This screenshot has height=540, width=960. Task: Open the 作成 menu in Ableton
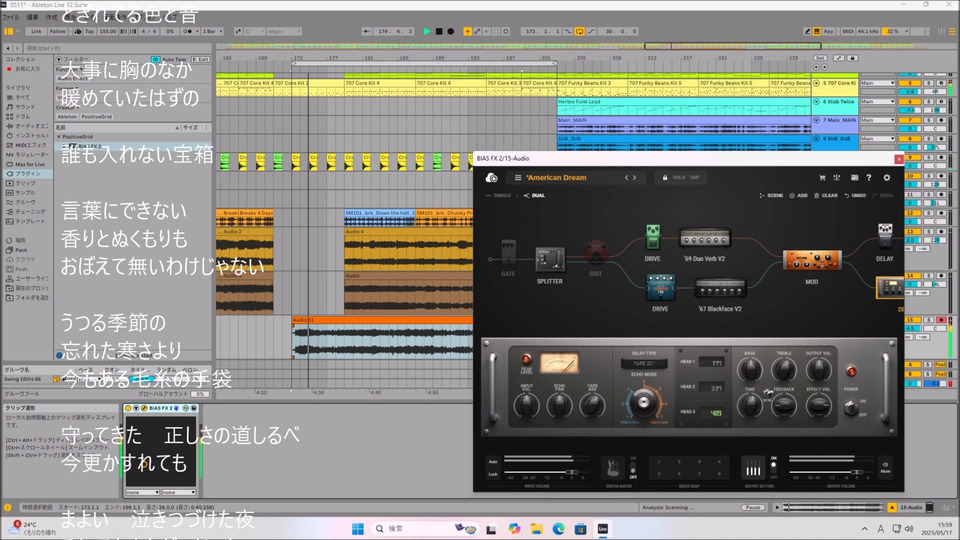(52, 17)
